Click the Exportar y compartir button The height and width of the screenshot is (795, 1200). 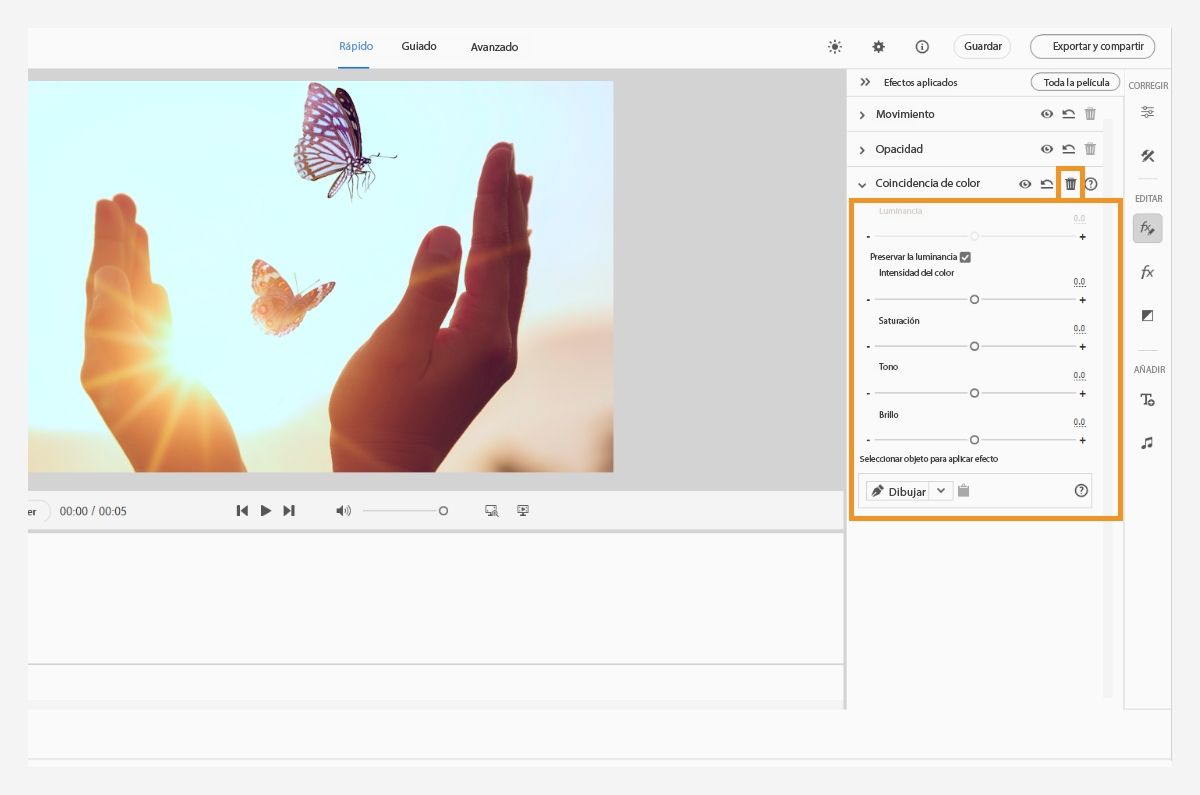coord(1092,47)
